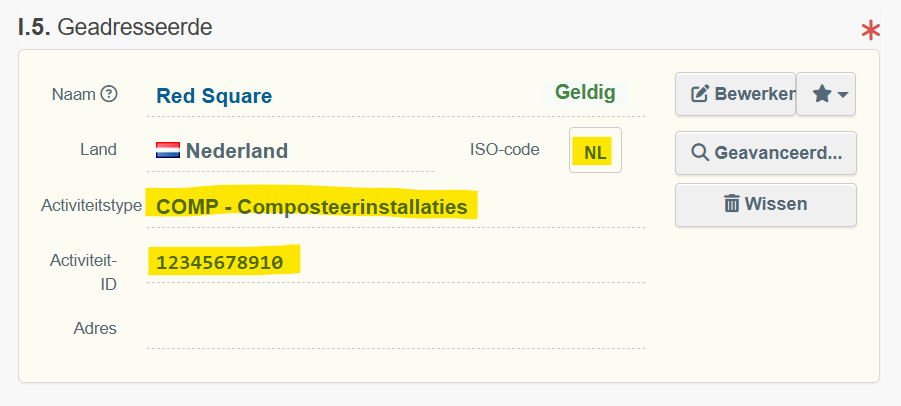Click the ISO-code label
901x406 pixels.
pos(504,150)
